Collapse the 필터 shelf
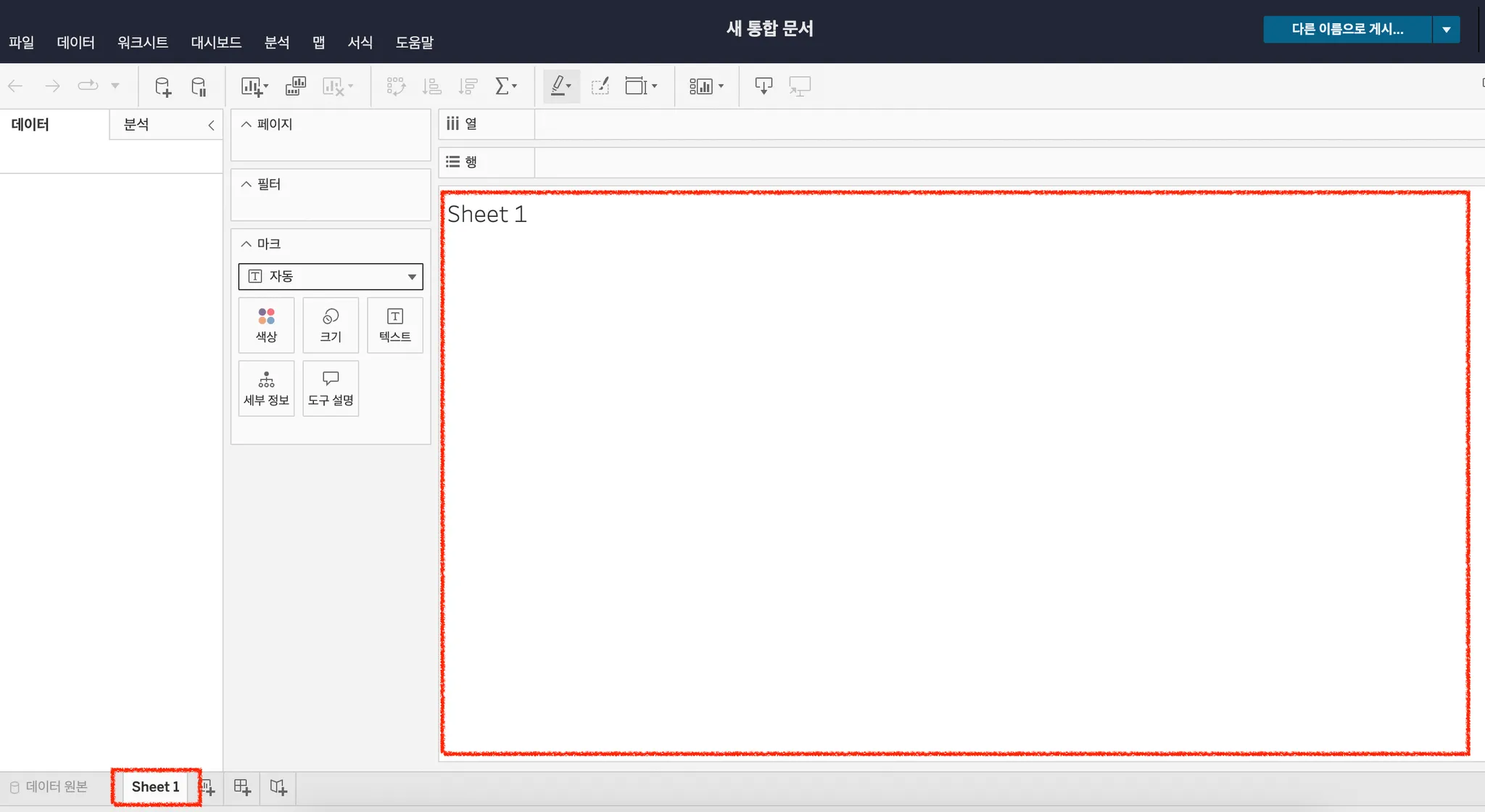 [247, 184]
